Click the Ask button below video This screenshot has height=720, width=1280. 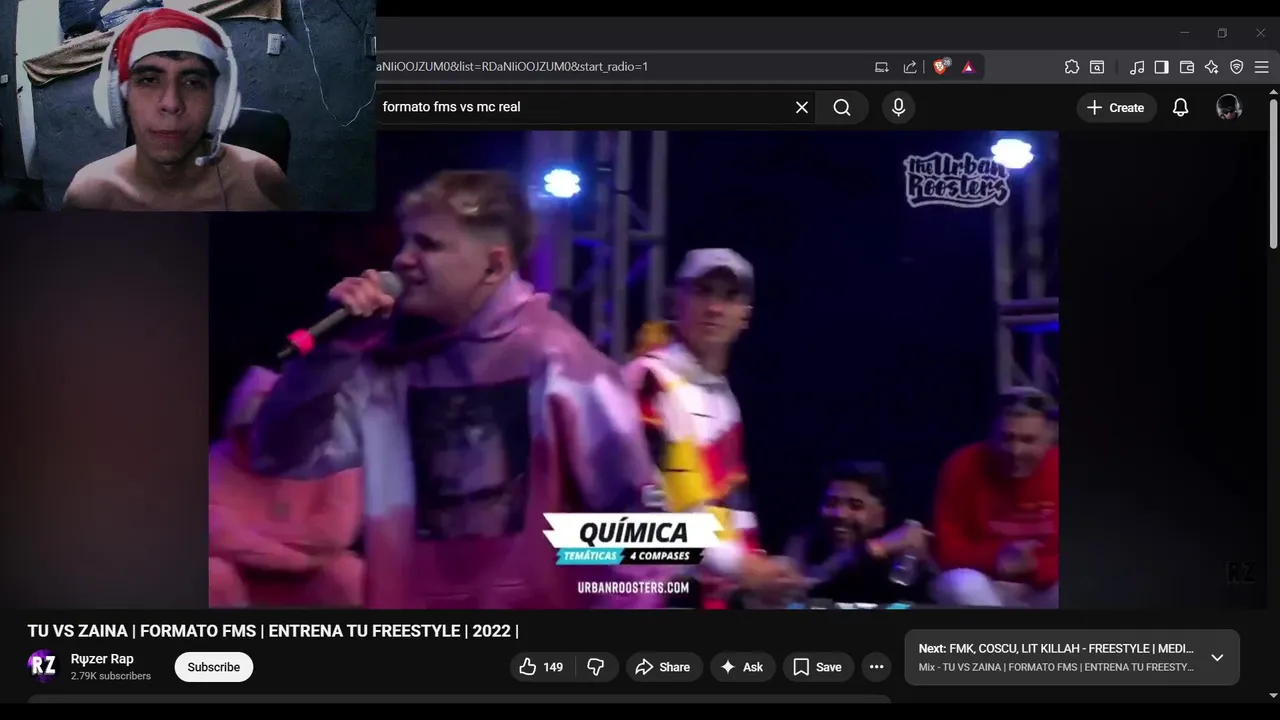(x=742, y=667)
